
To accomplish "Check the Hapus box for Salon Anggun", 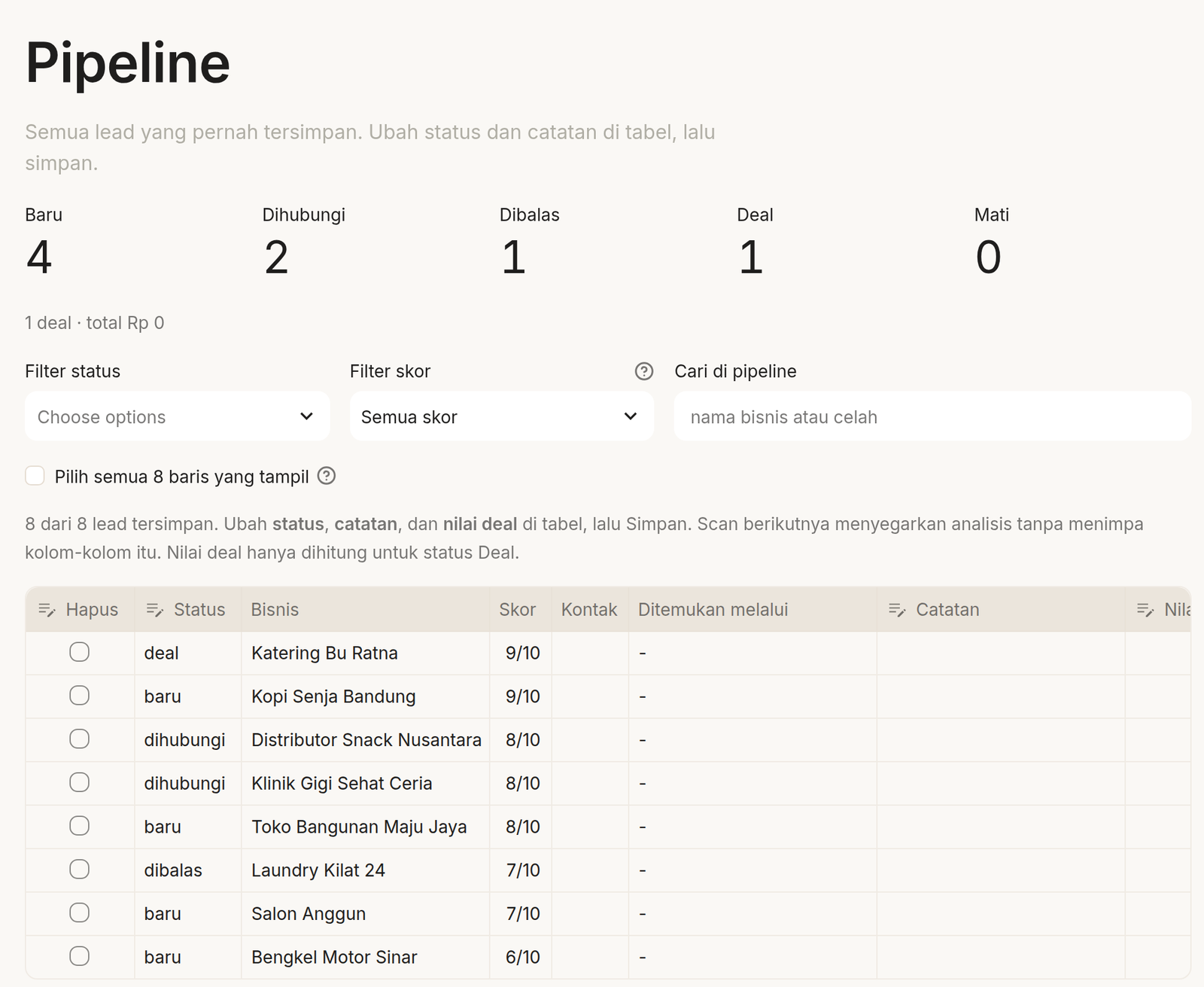I will click(80, 912).
